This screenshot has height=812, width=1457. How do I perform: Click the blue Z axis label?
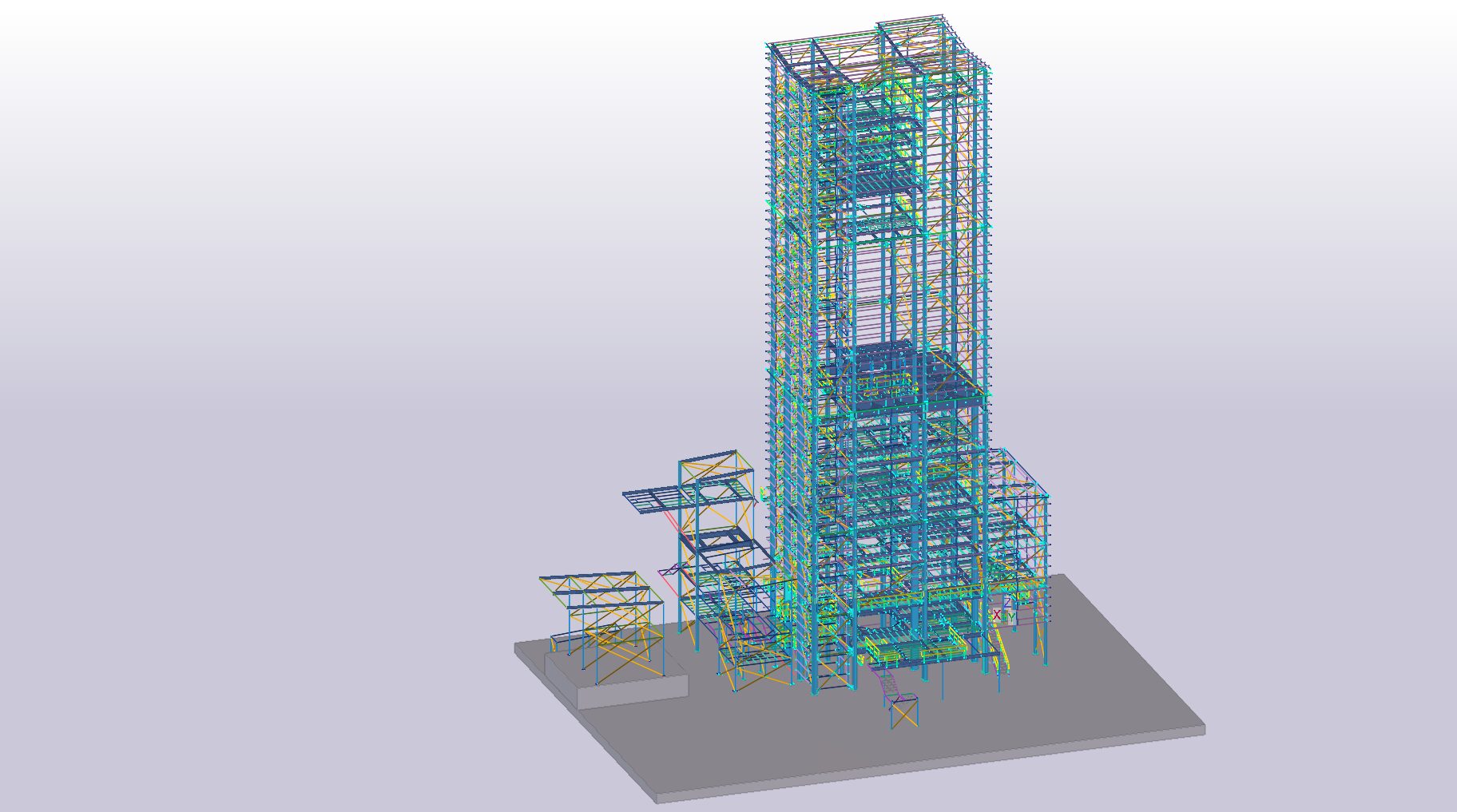click(1007, 602)
